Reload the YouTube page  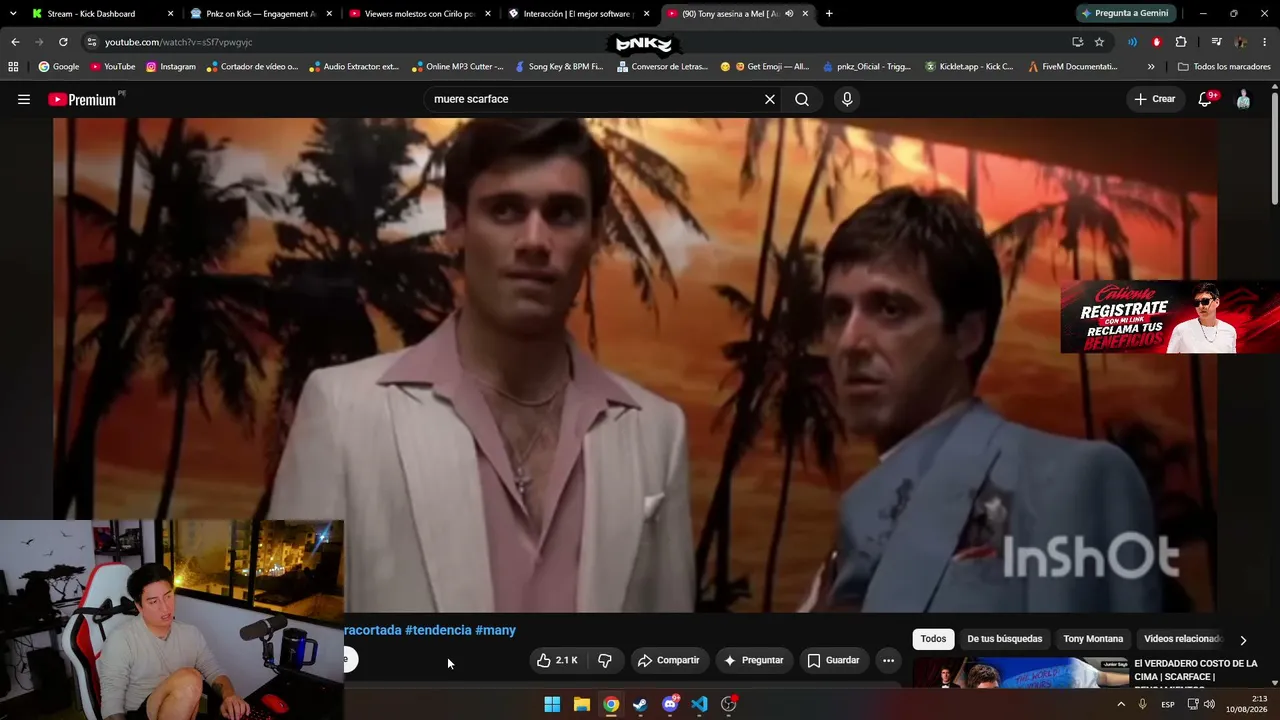point(63,42)
